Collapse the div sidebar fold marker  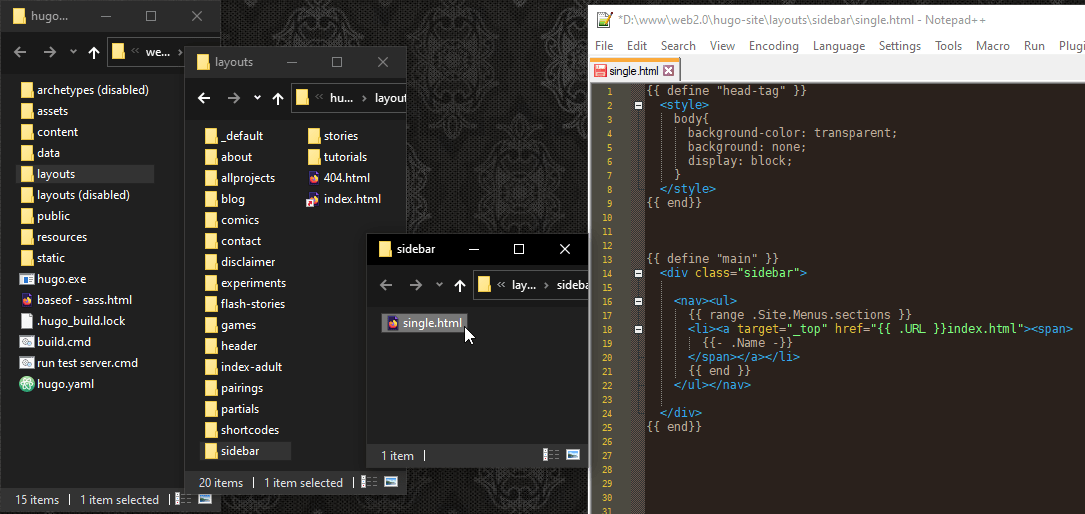pos(638,272)
